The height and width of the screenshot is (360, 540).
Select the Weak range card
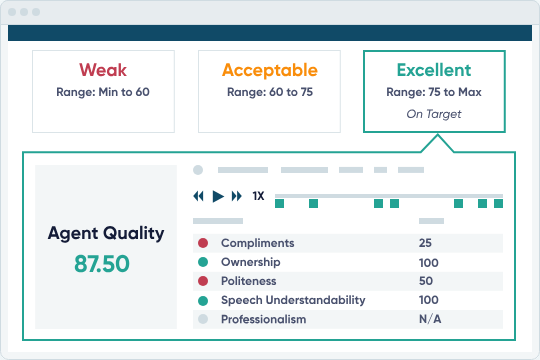coord(103,92)
